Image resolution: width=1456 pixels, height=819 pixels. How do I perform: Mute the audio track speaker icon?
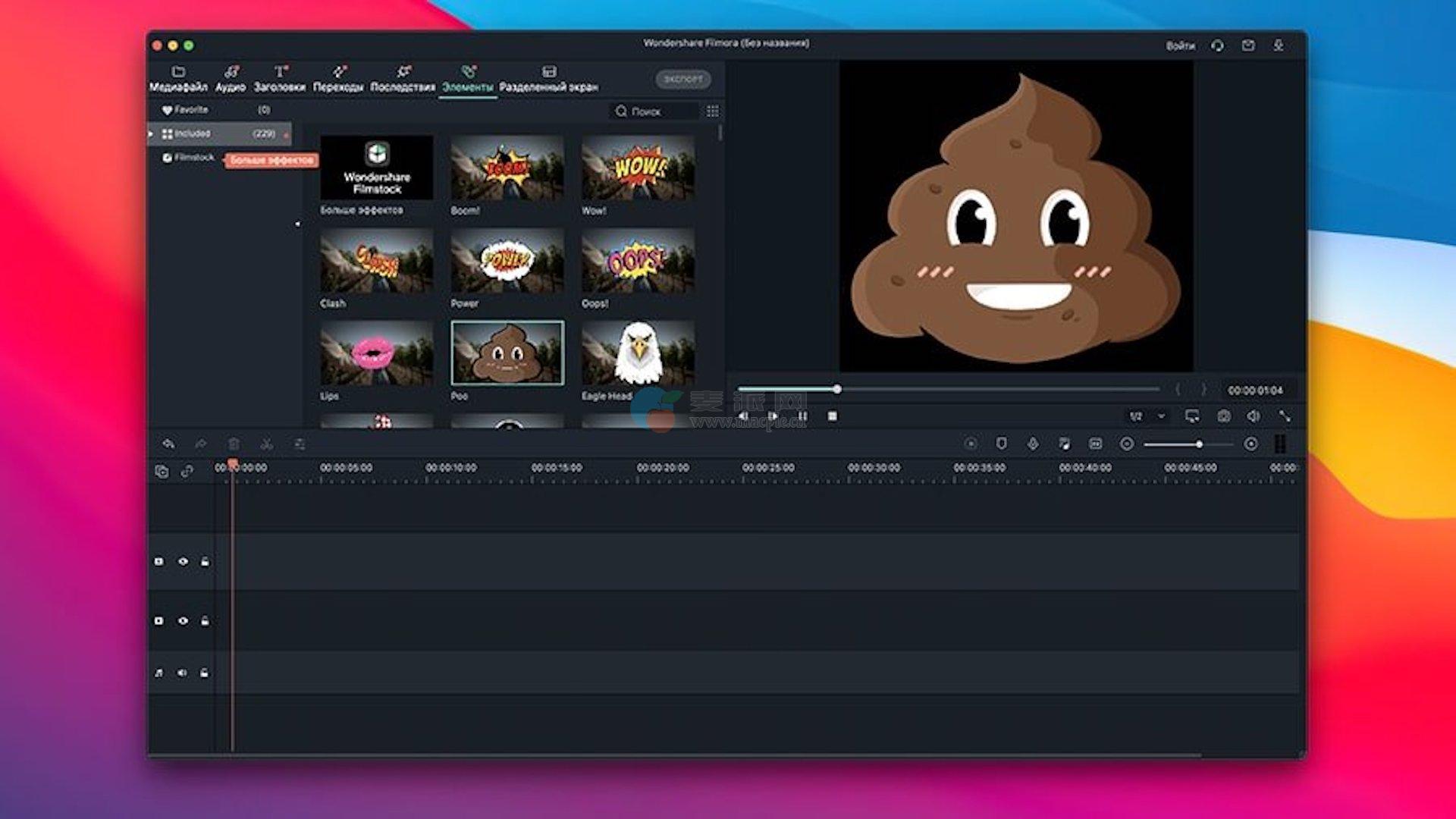(182, 673)
